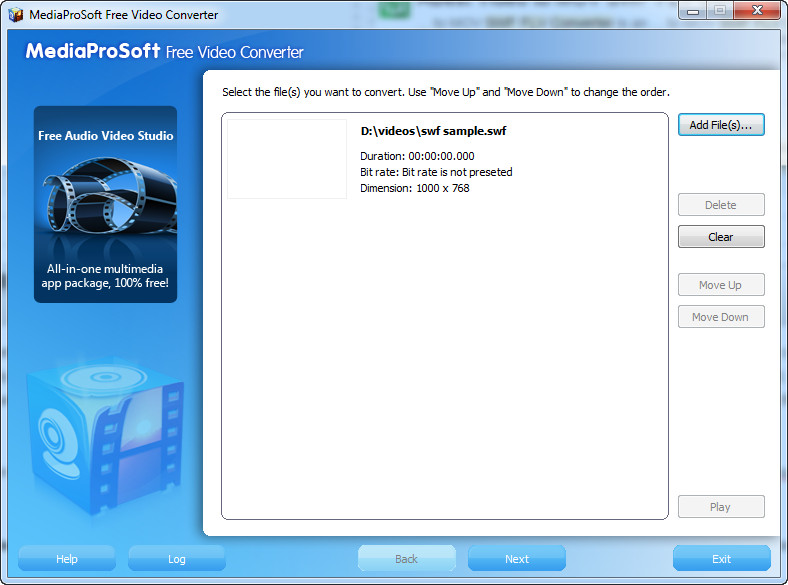Click the MediaProSoft app icon in title bar
The image size is (788, 585).
(x=16, y=15)
